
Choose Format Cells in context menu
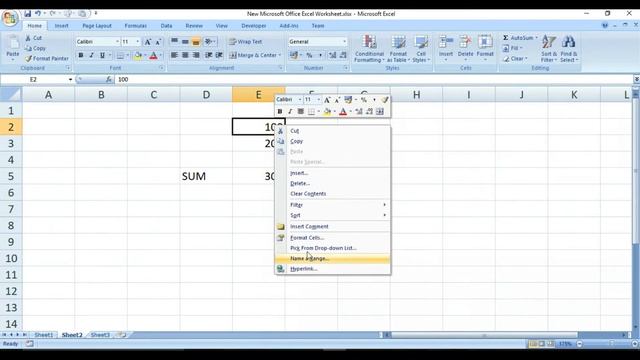point(333,238)
